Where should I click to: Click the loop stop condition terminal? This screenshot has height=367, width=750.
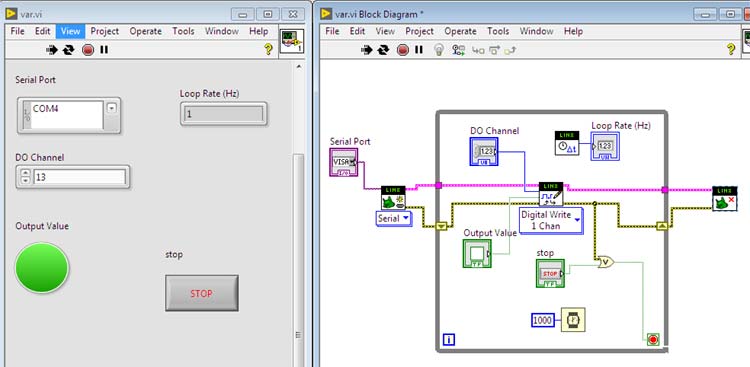click(652, 339)
